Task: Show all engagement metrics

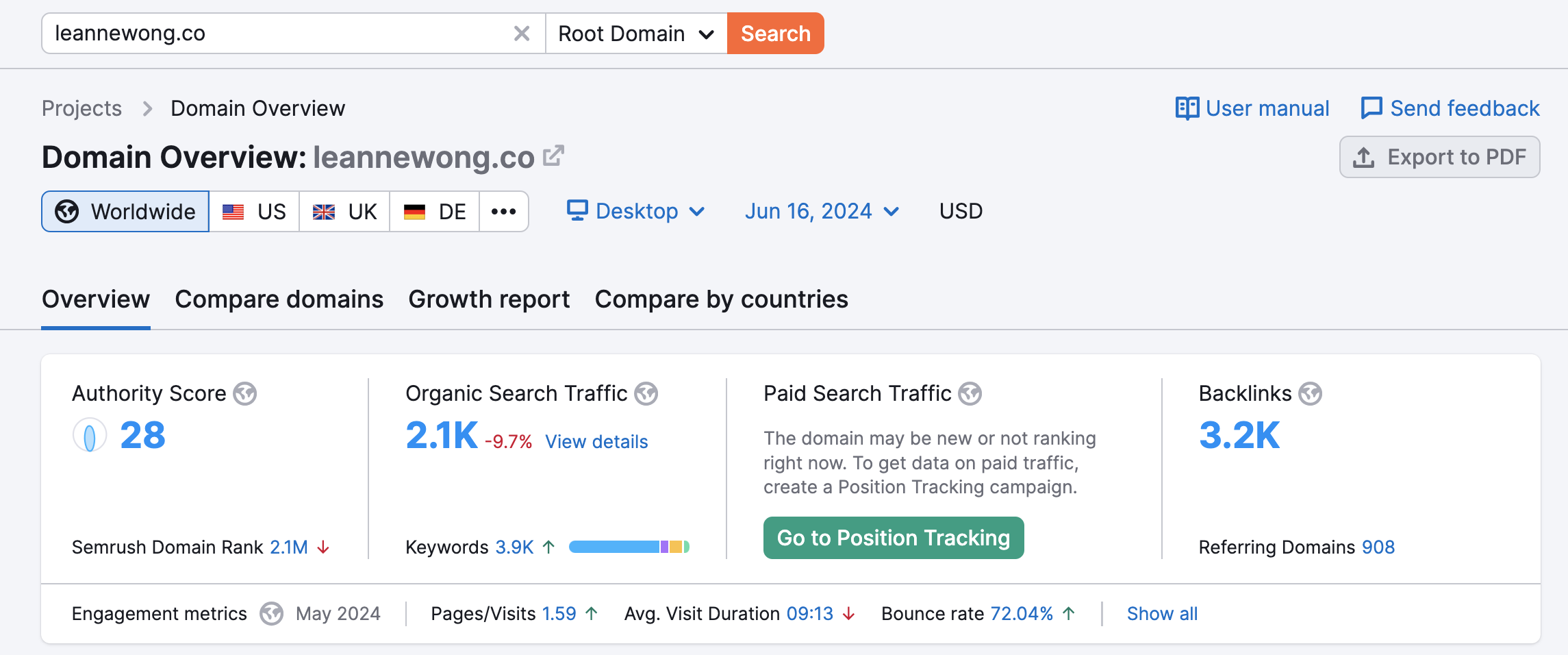Action: pos(1162,614)
